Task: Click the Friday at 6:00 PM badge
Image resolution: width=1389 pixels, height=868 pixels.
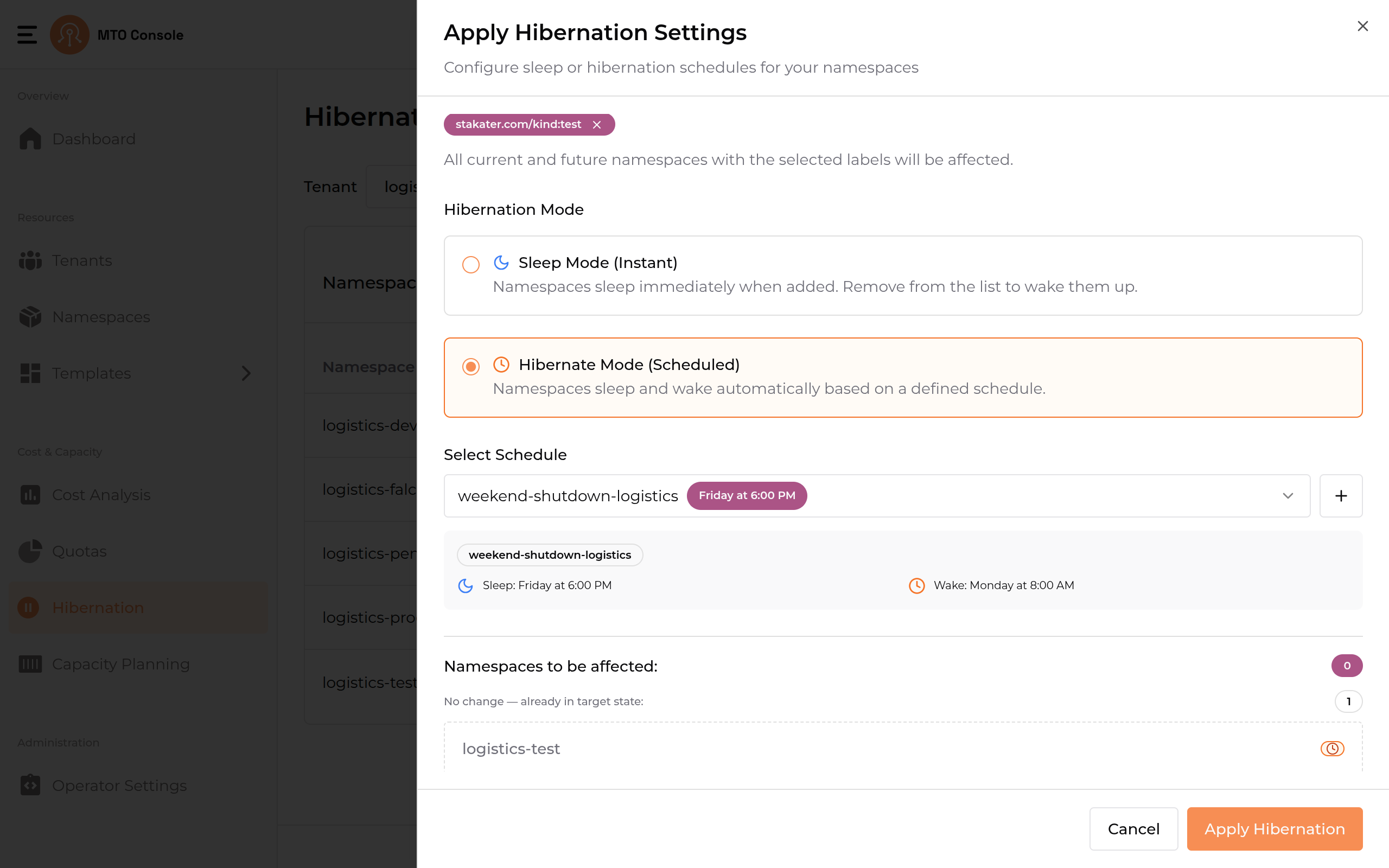Action: point(747,495)
